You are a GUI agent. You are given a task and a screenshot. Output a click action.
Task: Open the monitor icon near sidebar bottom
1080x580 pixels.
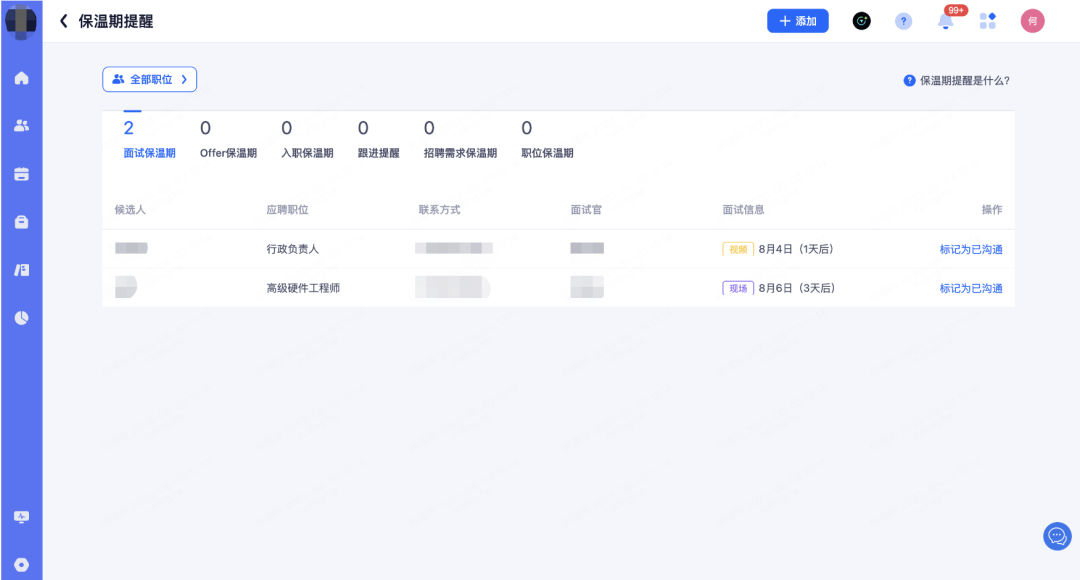(x=21, y=517)
